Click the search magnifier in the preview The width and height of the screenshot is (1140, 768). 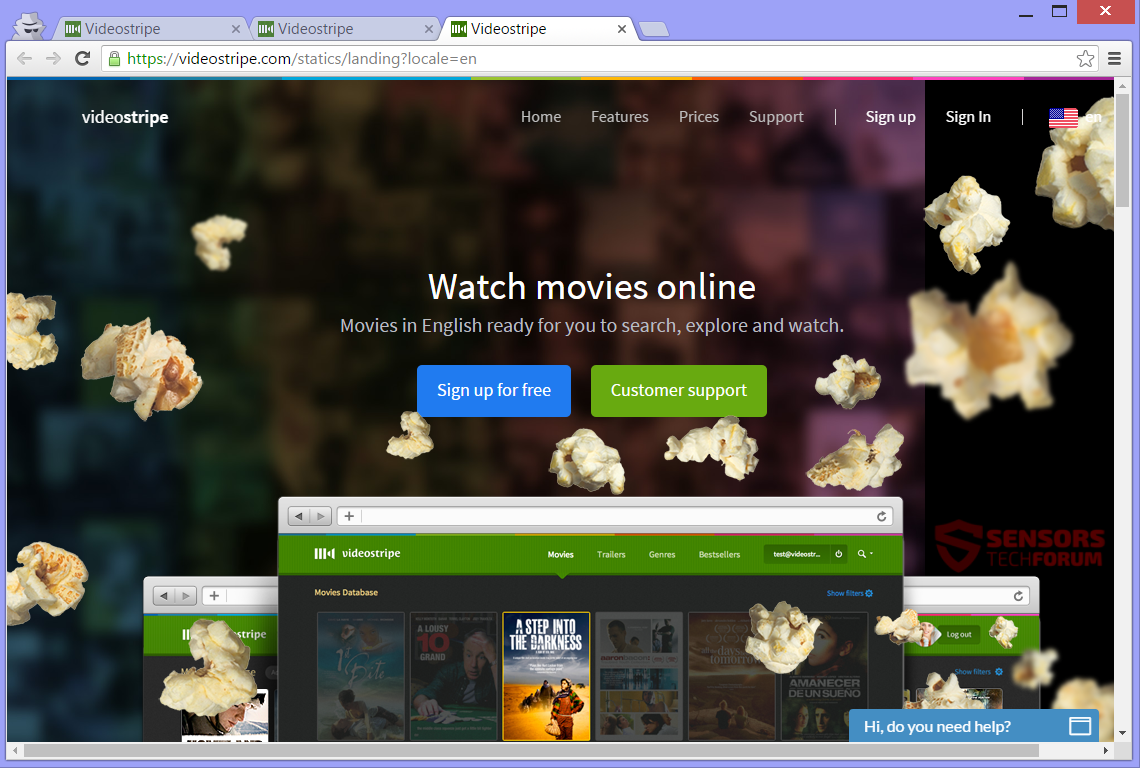[862, 554]
